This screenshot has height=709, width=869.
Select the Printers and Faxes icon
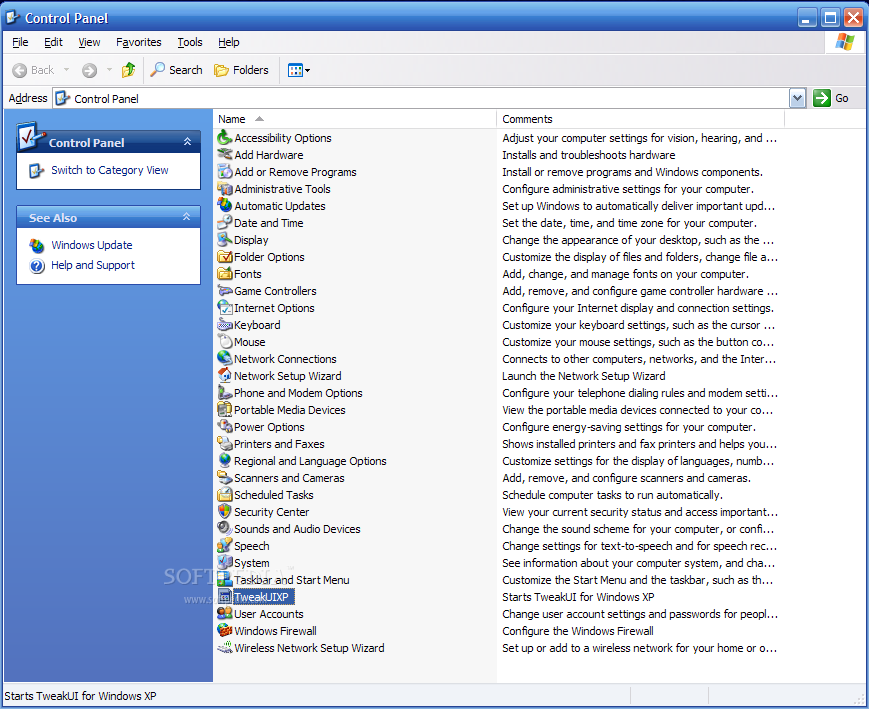(x=224, y=443)
